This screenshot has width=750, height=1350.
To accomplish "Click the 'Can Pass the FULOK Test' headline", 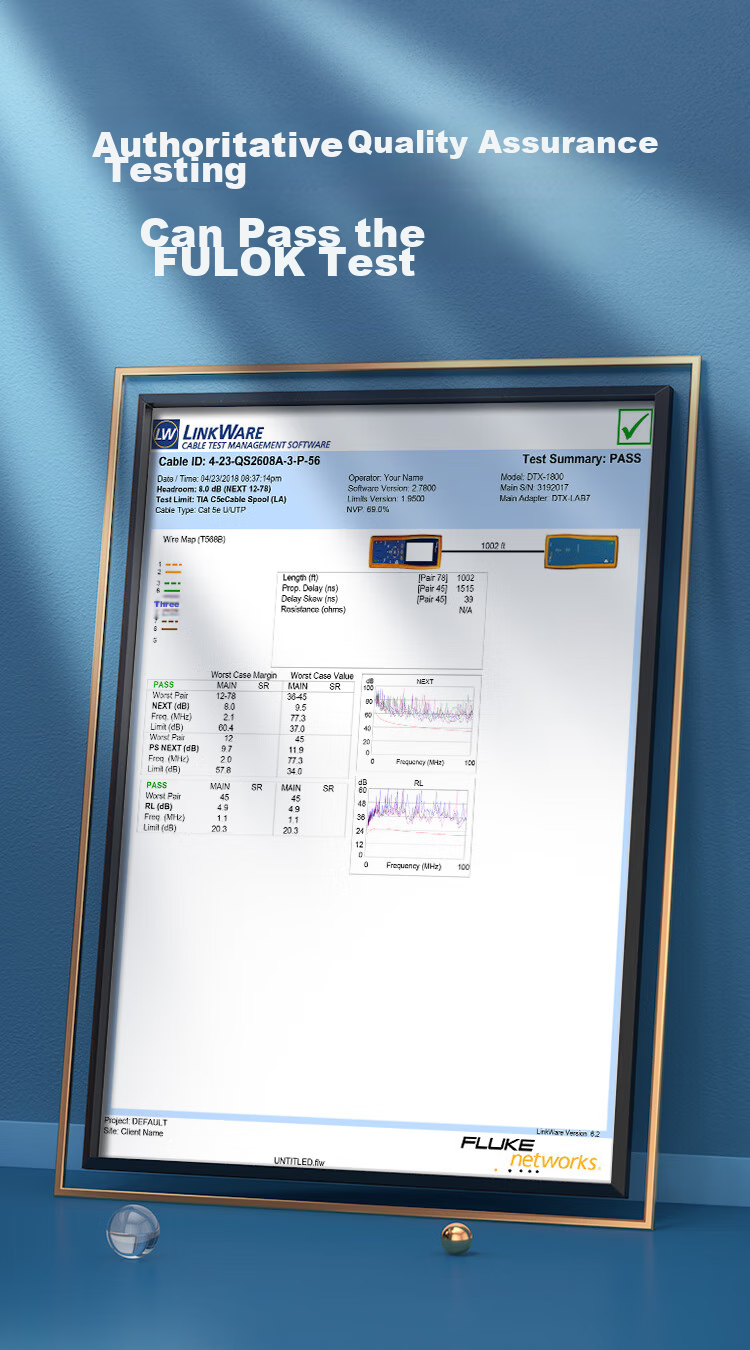I will click(283, 247).
